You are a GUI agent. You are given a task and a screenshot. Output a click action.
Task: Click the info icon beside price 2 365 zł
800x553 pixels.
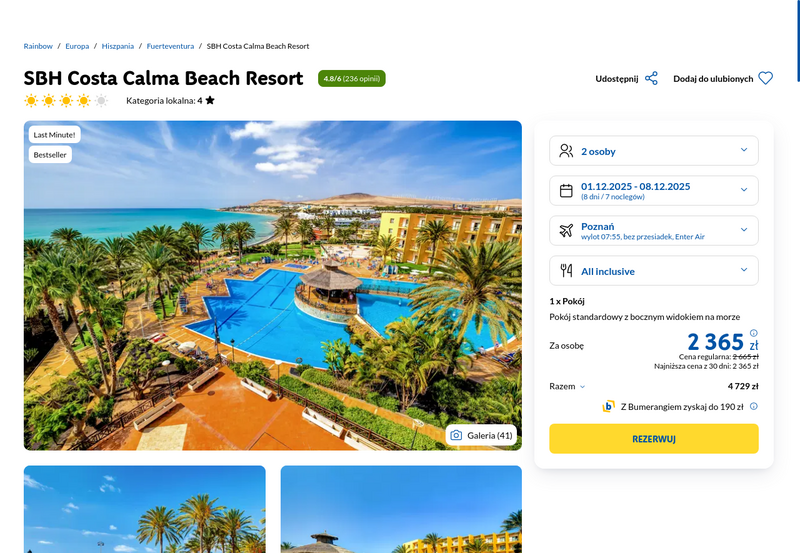[754, 333]
